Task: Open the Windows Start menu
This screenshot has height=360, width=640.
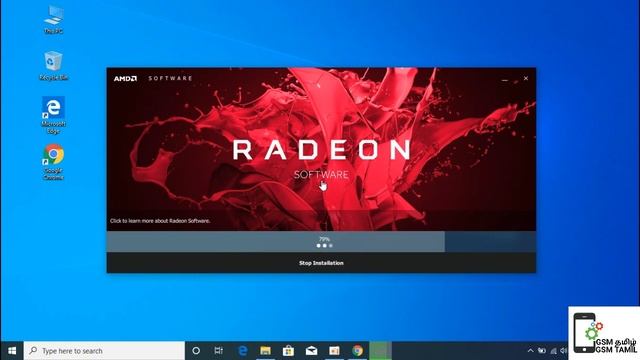Action: (x=12, y=351)
